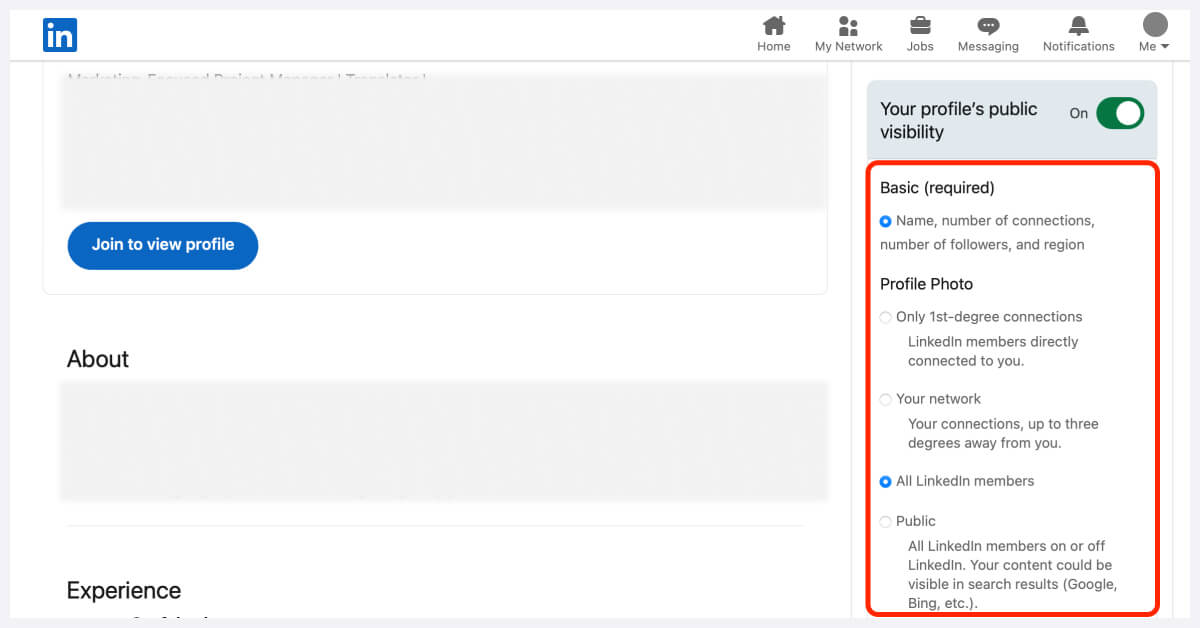Turn off your profile's public visibility

[x=1120, y=113]
